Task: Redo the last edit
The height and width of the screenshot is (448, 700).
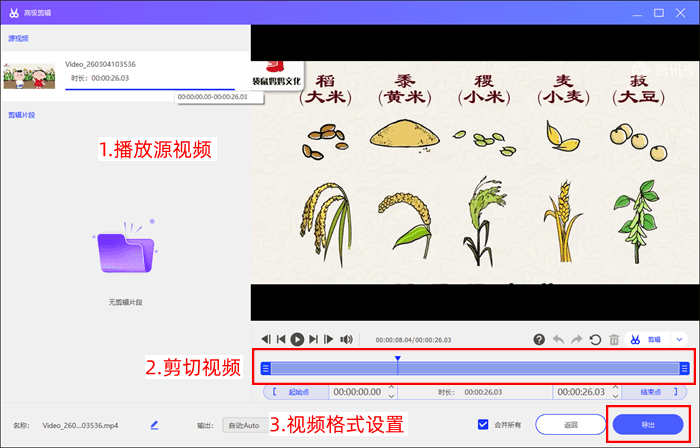Action: click(x=577, y=340)
